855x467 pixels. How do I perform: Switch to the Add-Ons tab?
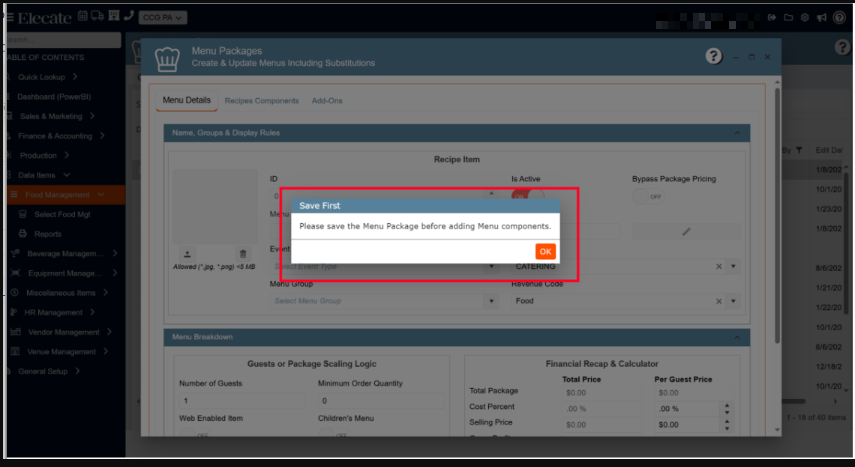[327, 101]
